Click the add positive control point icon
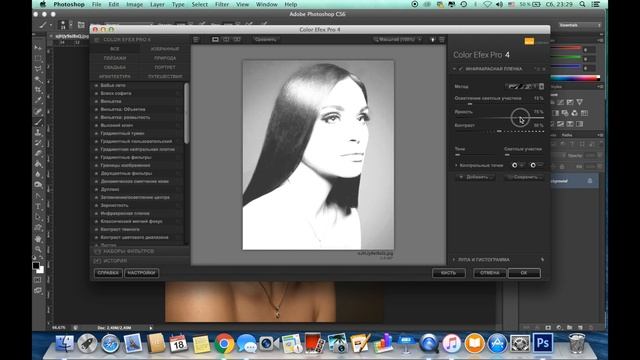The width and height of the screenshot is (640, 360). (x=515, y=165)
